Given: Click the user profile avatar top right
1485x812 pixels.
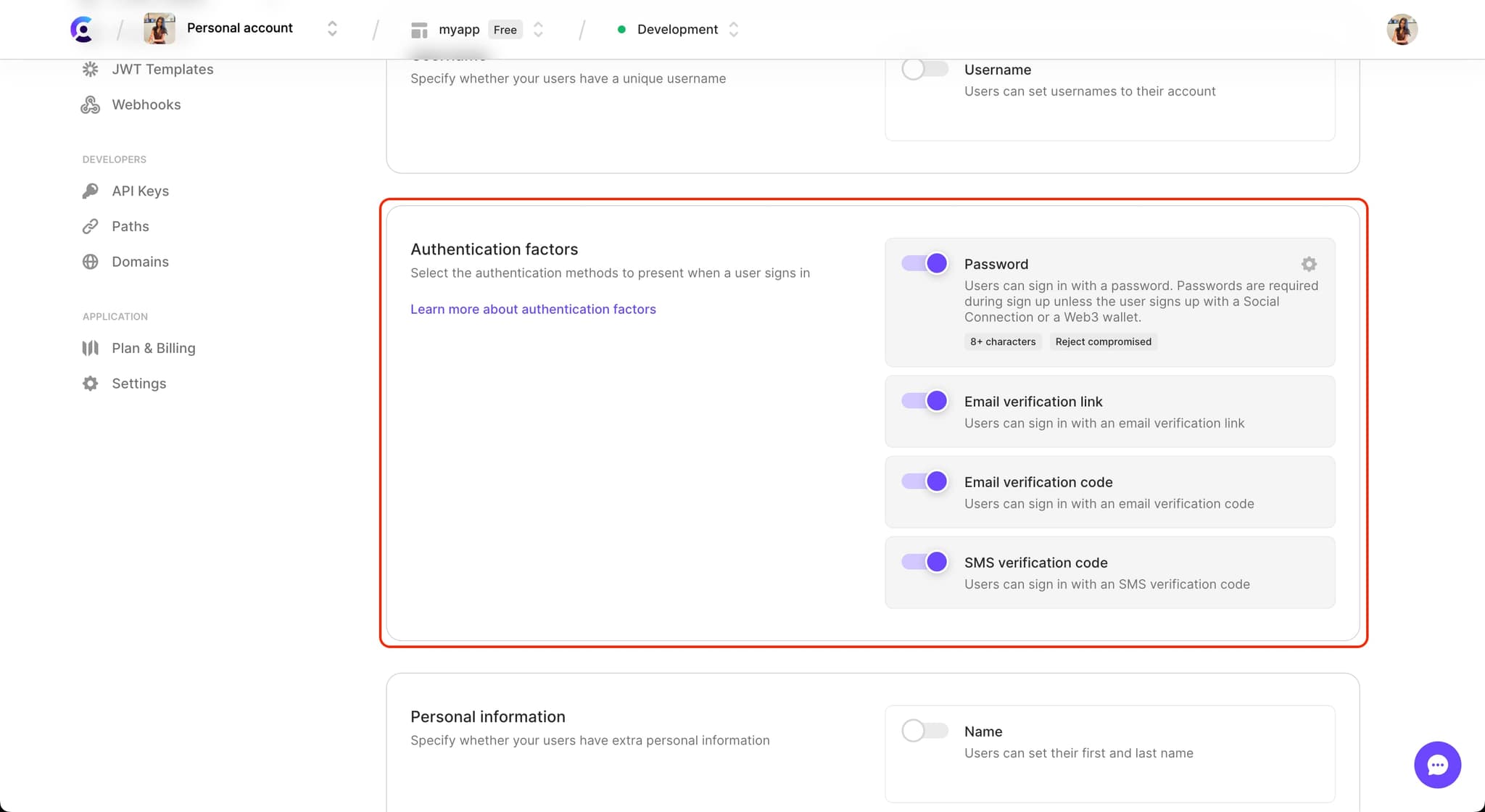Looking at the screenshot, I should tap(1401, 29).
